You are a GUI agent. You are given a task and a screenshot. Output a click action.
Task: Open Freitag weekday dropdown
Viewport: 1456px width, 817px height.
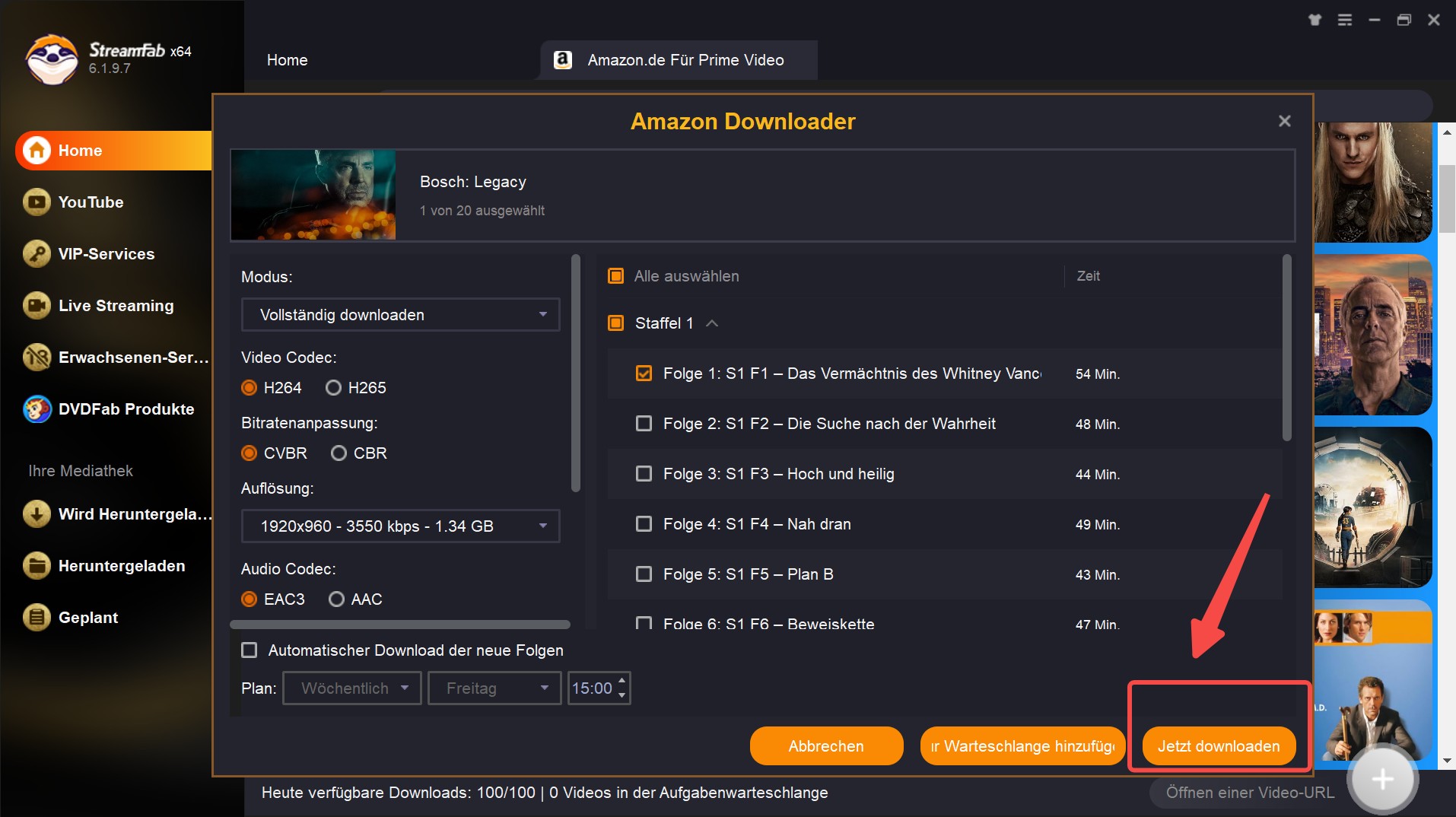pyautogui.click(x=494, y=688)
